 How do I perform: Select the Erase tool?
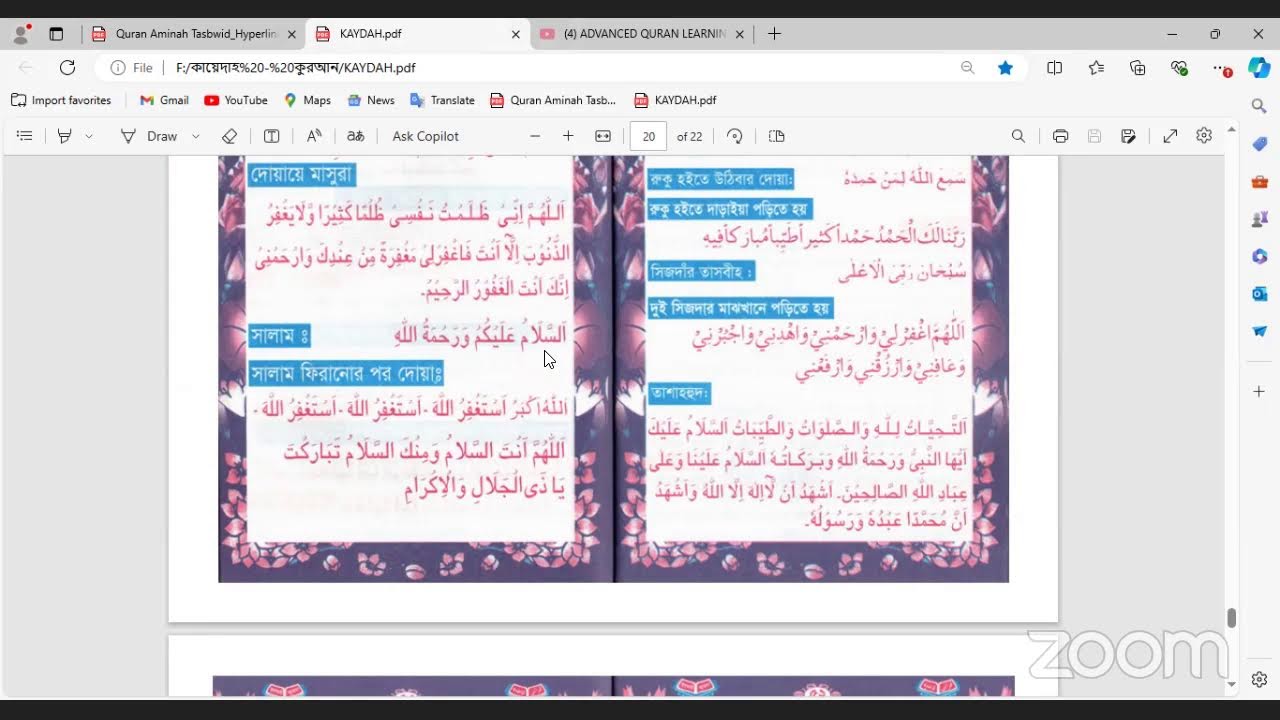point(229,136)
